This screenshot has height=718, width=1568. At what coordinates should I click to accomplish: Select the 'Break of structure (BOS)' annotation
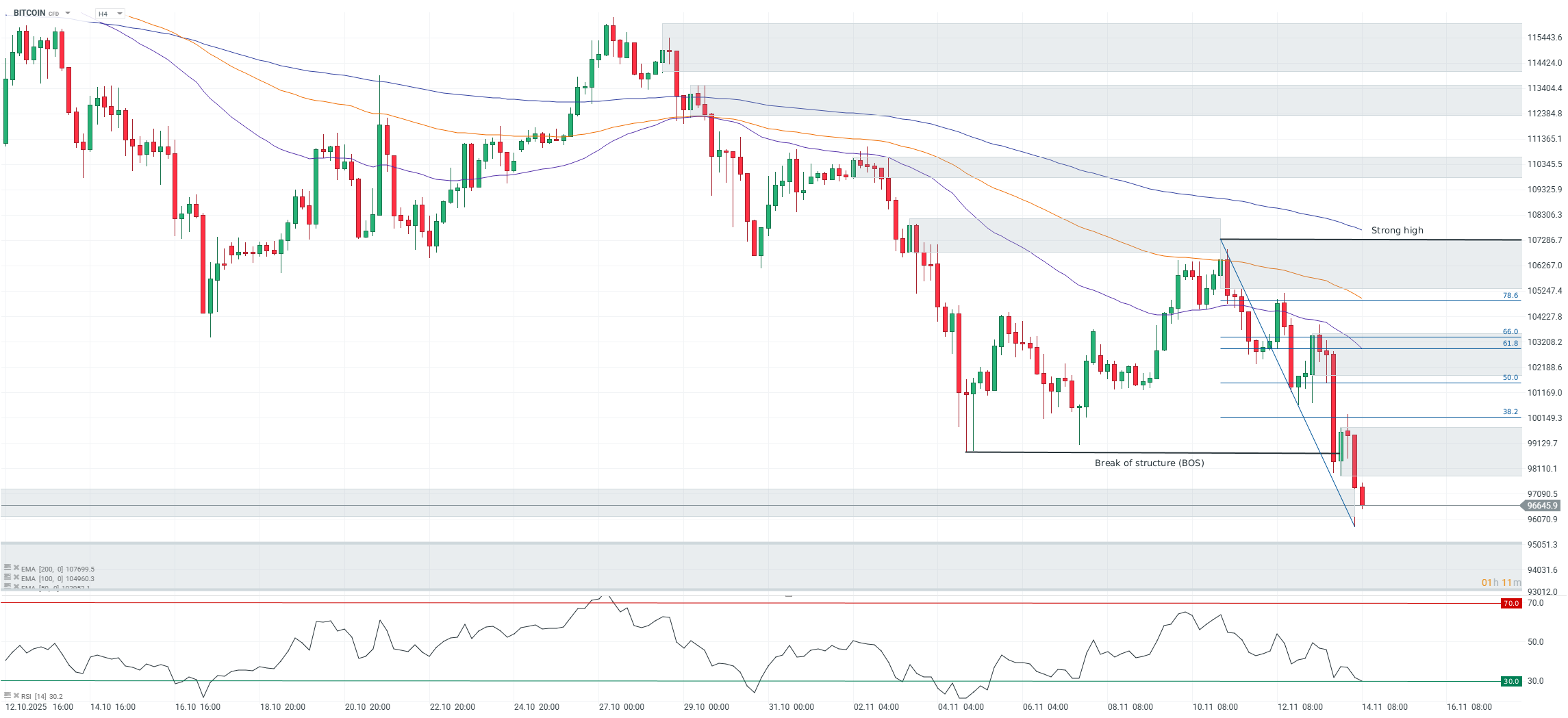coord(1149,463)
